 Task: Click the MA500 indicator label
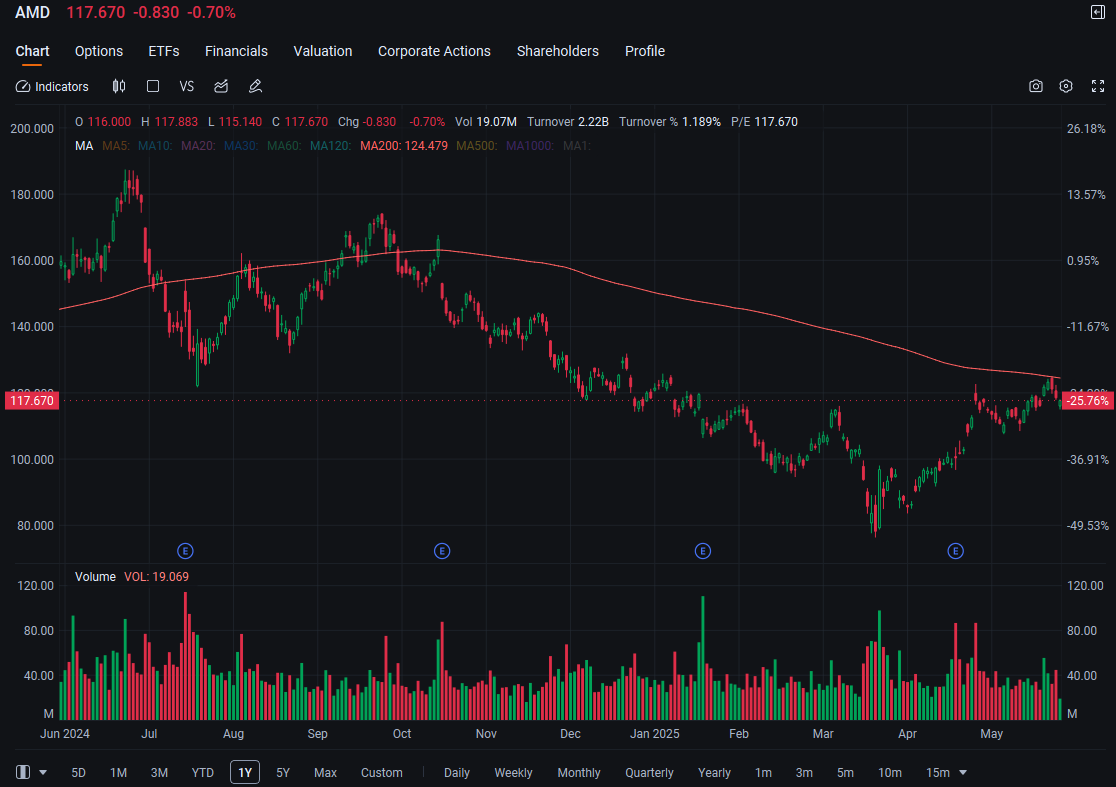[477, 145]
